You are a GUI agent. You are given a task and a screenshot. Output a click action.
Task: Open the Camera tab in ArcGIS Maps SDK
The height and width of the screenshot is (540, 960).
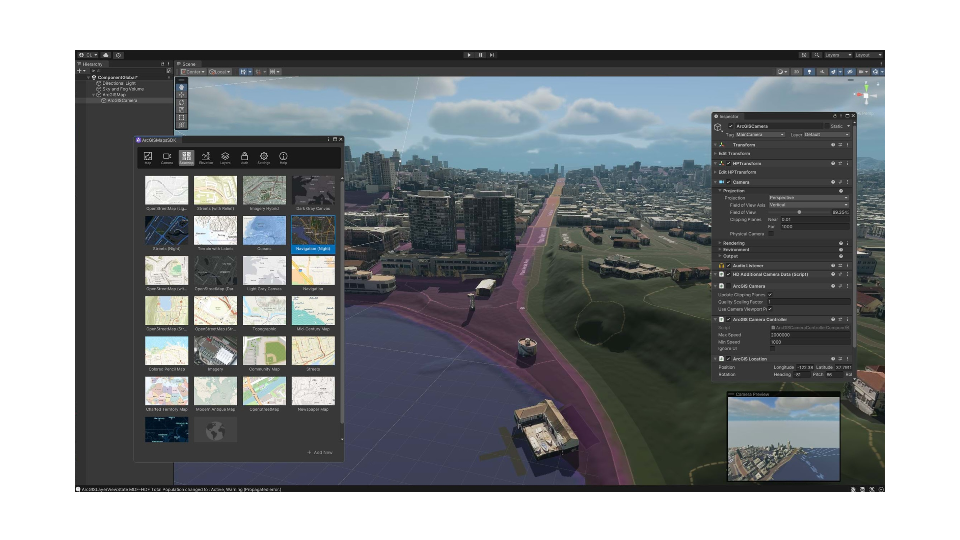[167, 158]
